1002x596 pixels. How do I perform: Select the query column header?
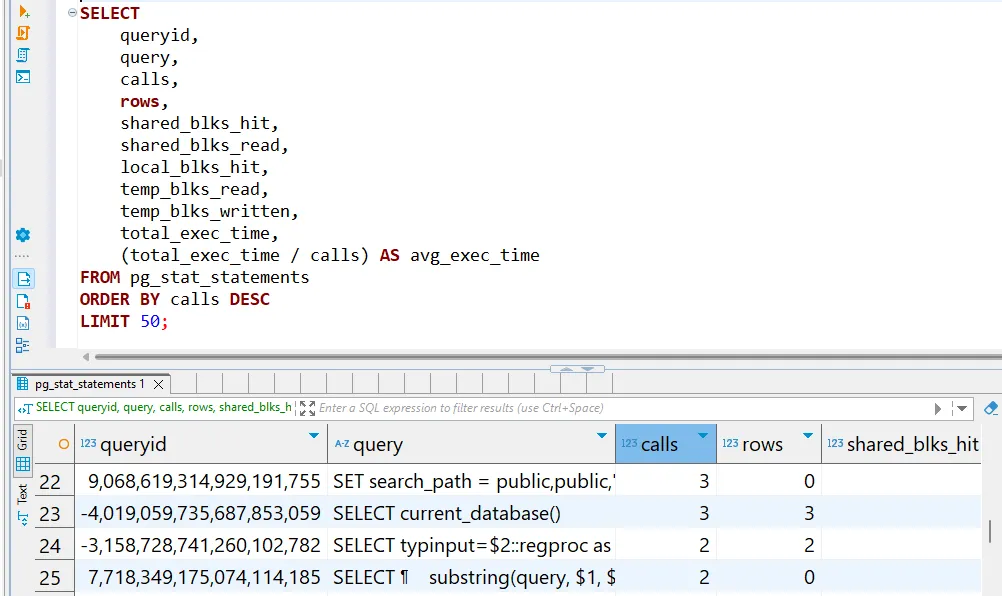point(472,444)
